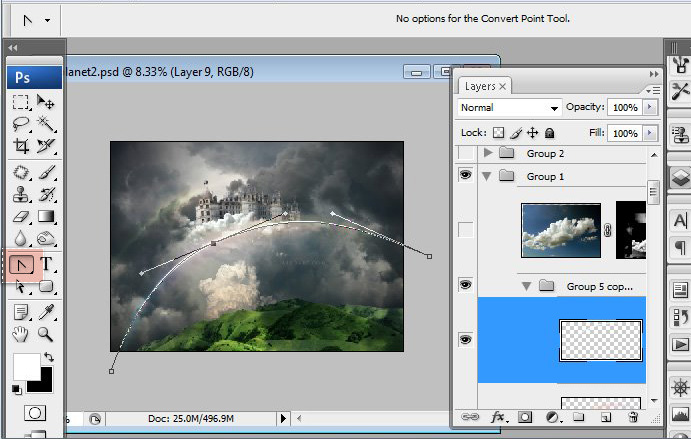This screenshot has height=439, width=691.
Task: Select the Rectangular Marquee tool
Action: point(20,102)
